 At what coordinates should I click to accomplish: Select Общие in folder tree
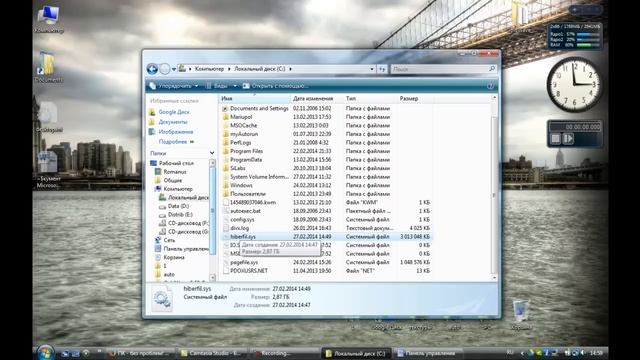tap(173, 180)
